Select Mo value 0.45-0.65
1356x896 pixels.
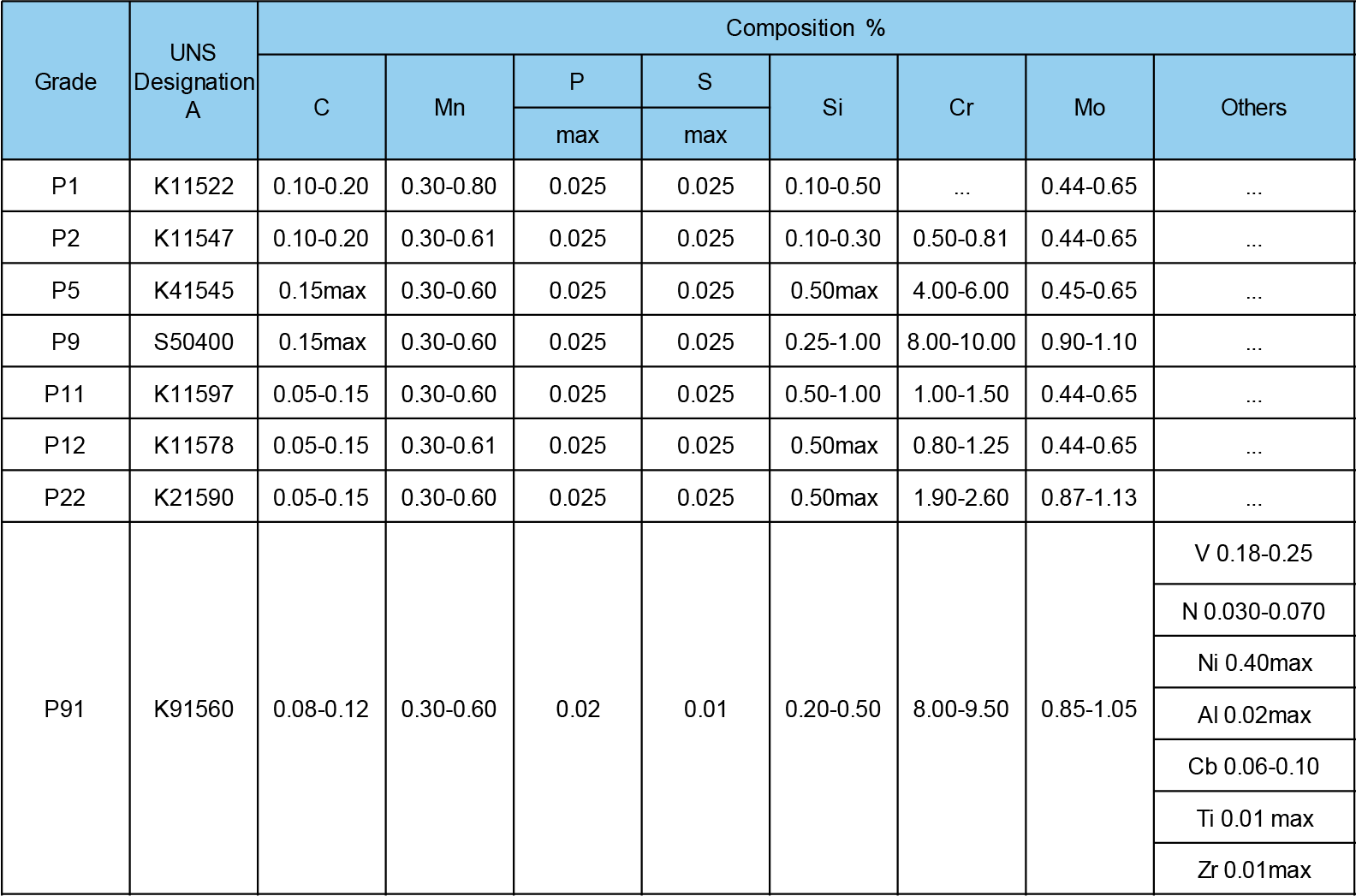(x=1090, y=290)
